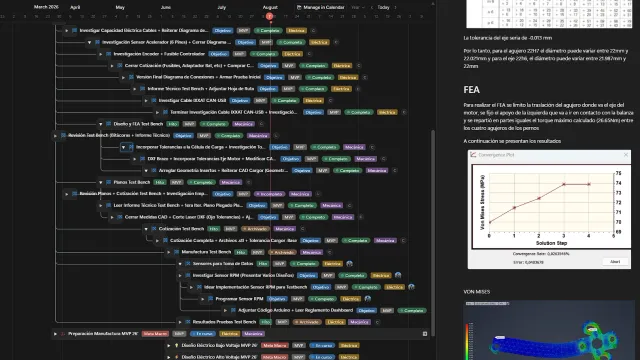
Task: Collapse Planos Test Bench row
Action: (101, 182)
